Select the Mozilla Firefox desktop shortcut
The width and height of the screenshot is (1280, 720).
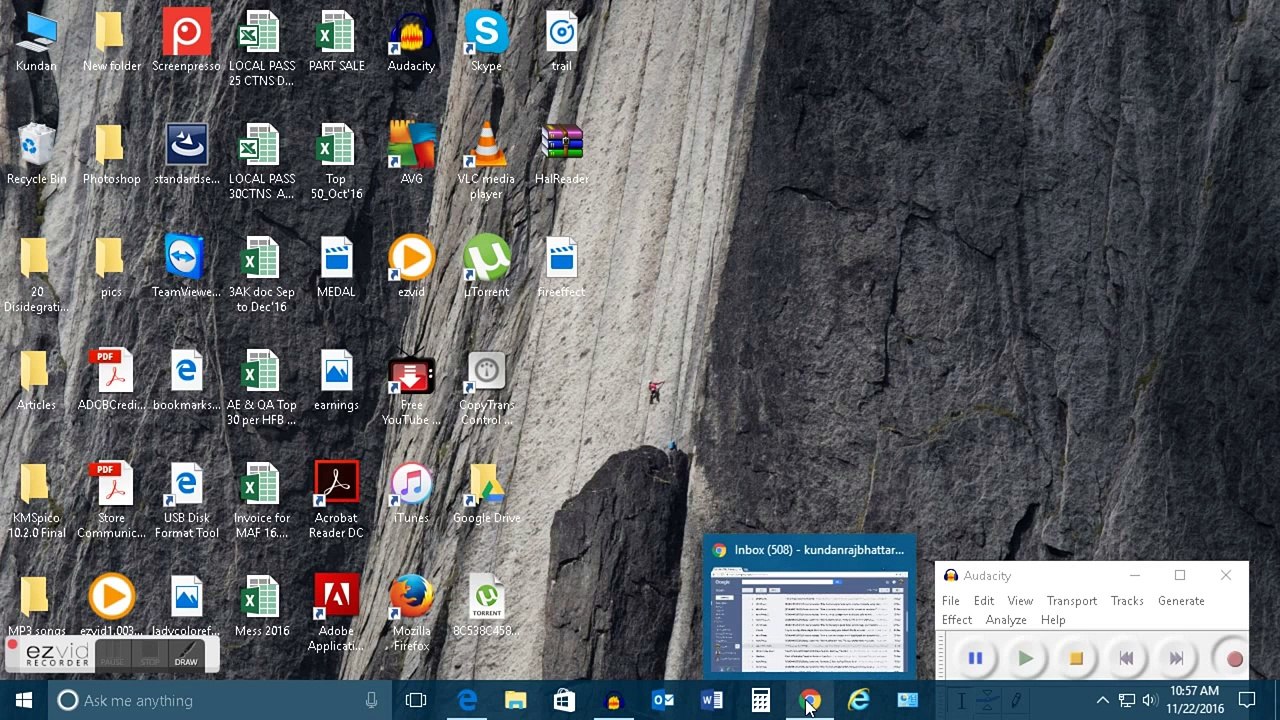tap(411, 614)
